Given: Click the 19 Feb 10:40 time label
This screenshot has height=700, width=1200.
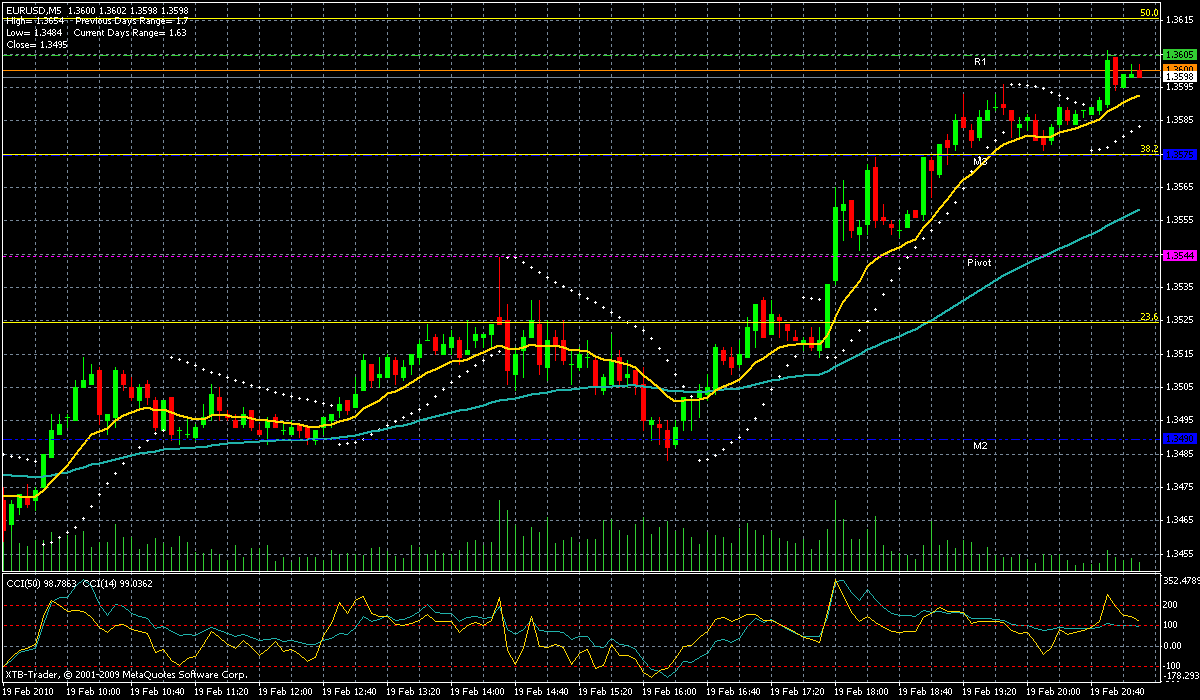Looking at the screenshot, I should pos(158,691).
